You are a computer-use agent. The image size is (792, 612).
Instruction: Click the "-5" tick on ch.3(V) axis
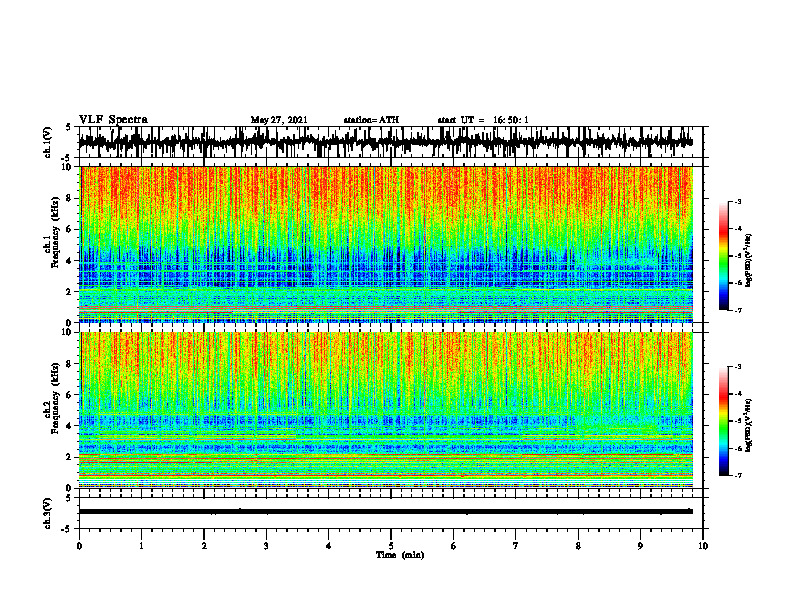pos(66,529)
